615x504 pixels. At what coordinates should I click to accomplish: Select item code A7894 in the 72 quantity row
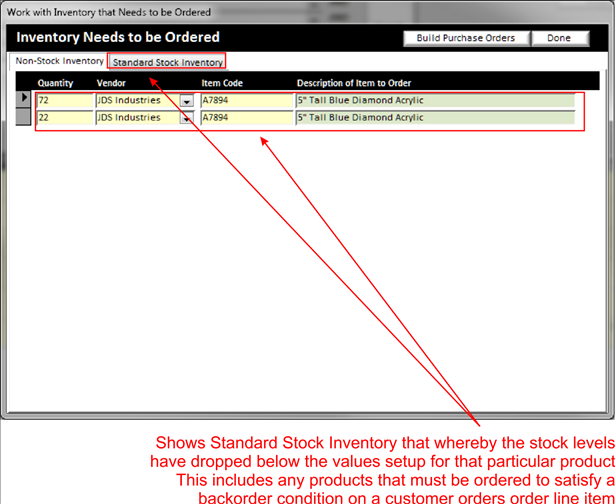(x=247, y=100)
